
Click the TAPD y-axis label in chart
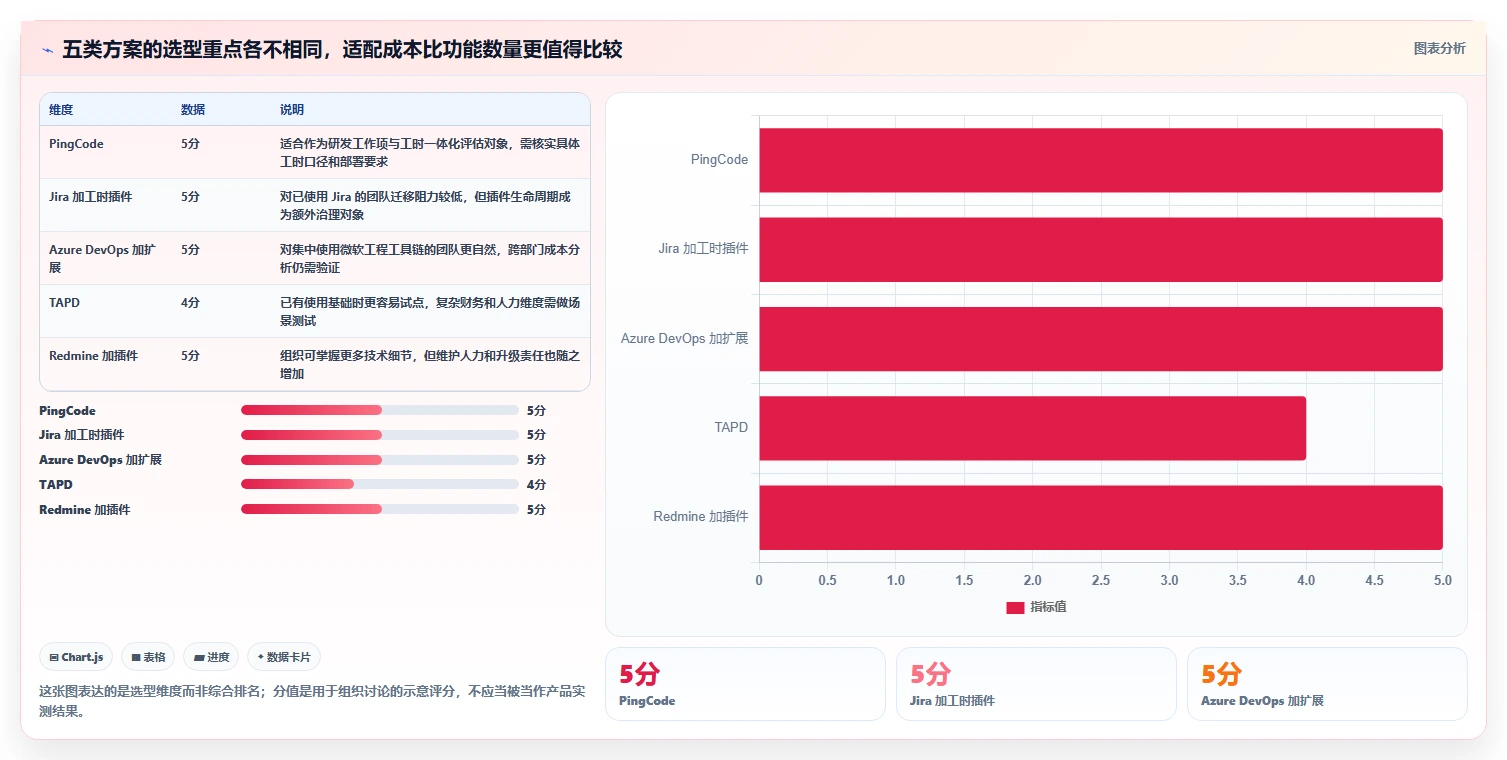(731, 428)
